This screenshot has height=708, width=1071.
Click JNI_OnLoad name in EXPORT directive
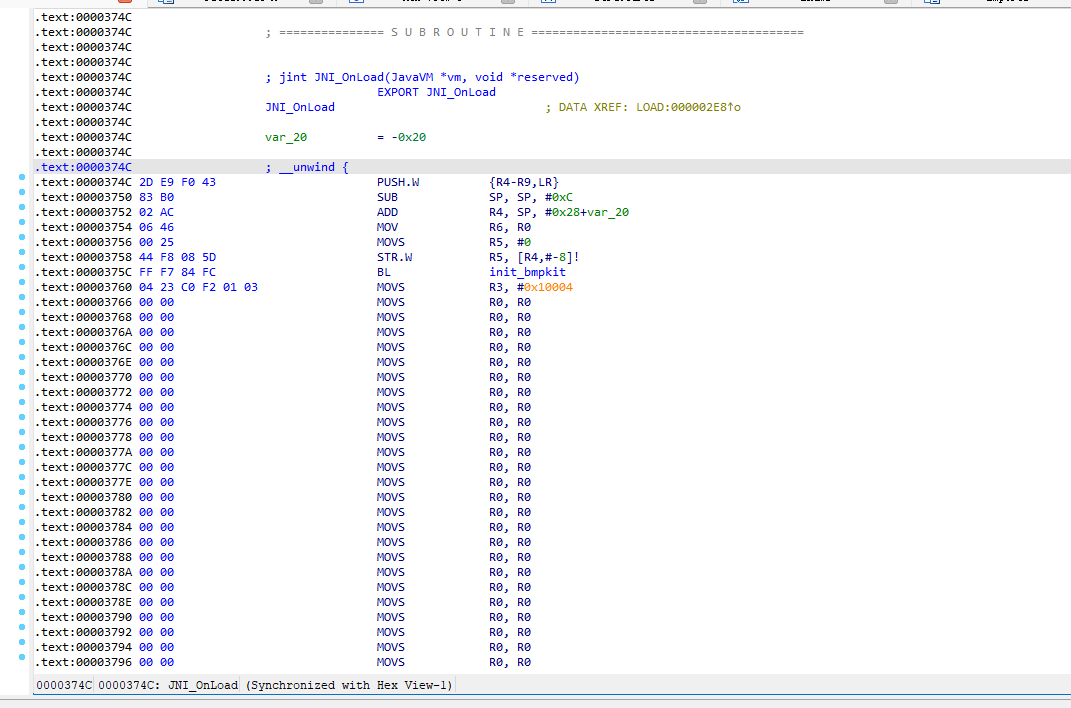tap(460, 92)
